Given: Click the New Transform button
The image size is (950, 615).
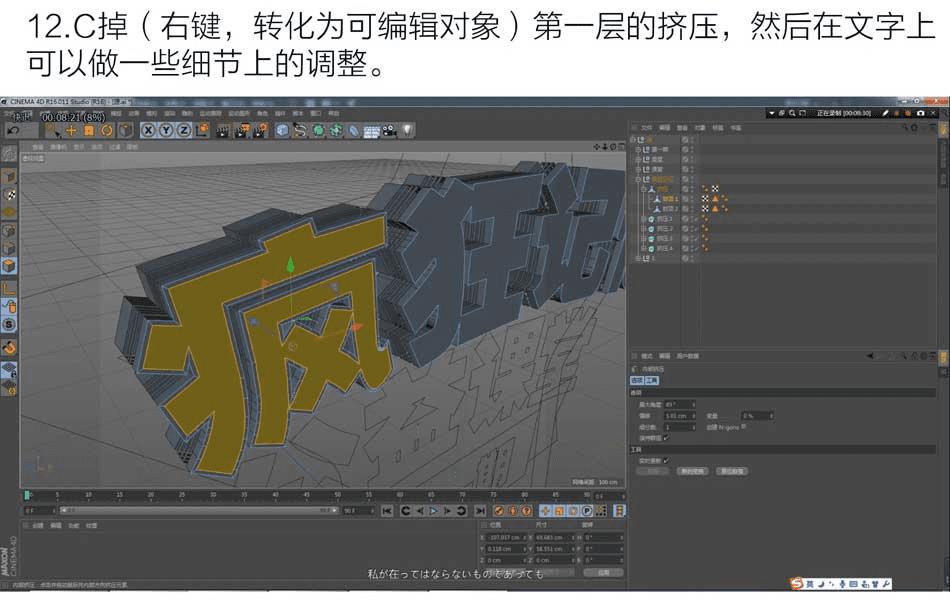Looking at the screenshot, I should [693, 471].
